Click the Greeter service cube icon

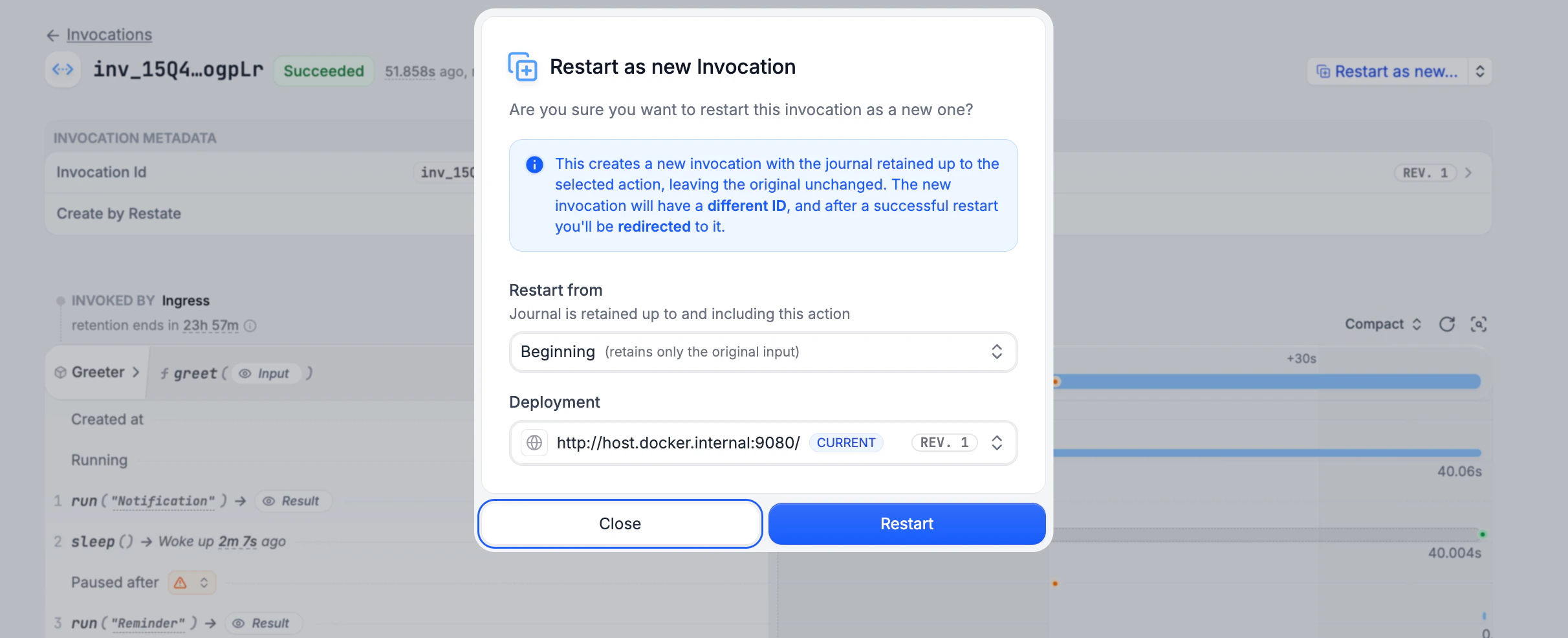coord(61,372)
